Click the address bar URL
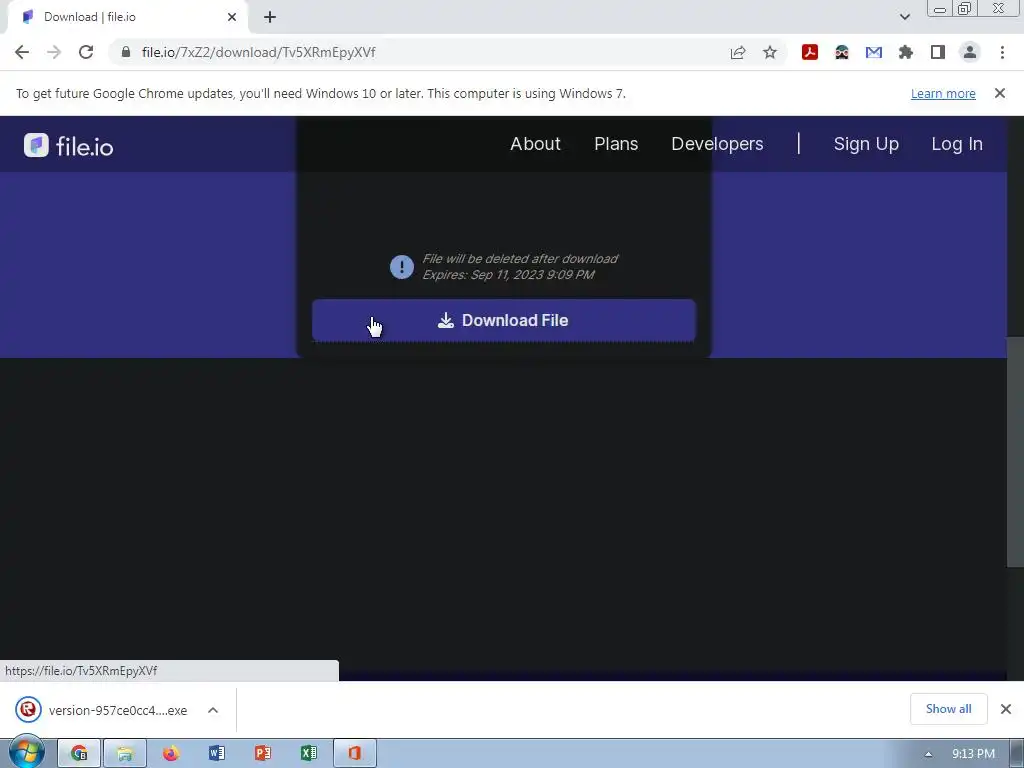1024x768 pixels. 259,52
